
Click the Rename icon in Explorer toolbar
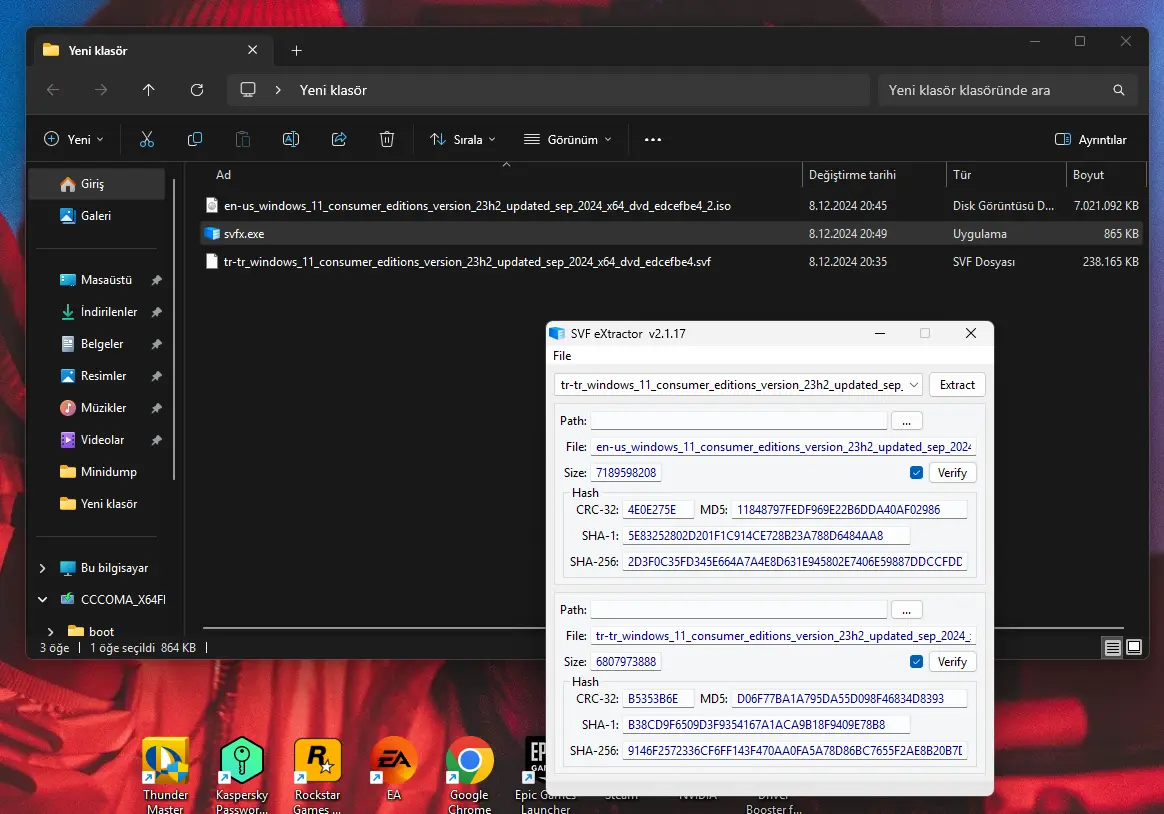tap(291, 139)
